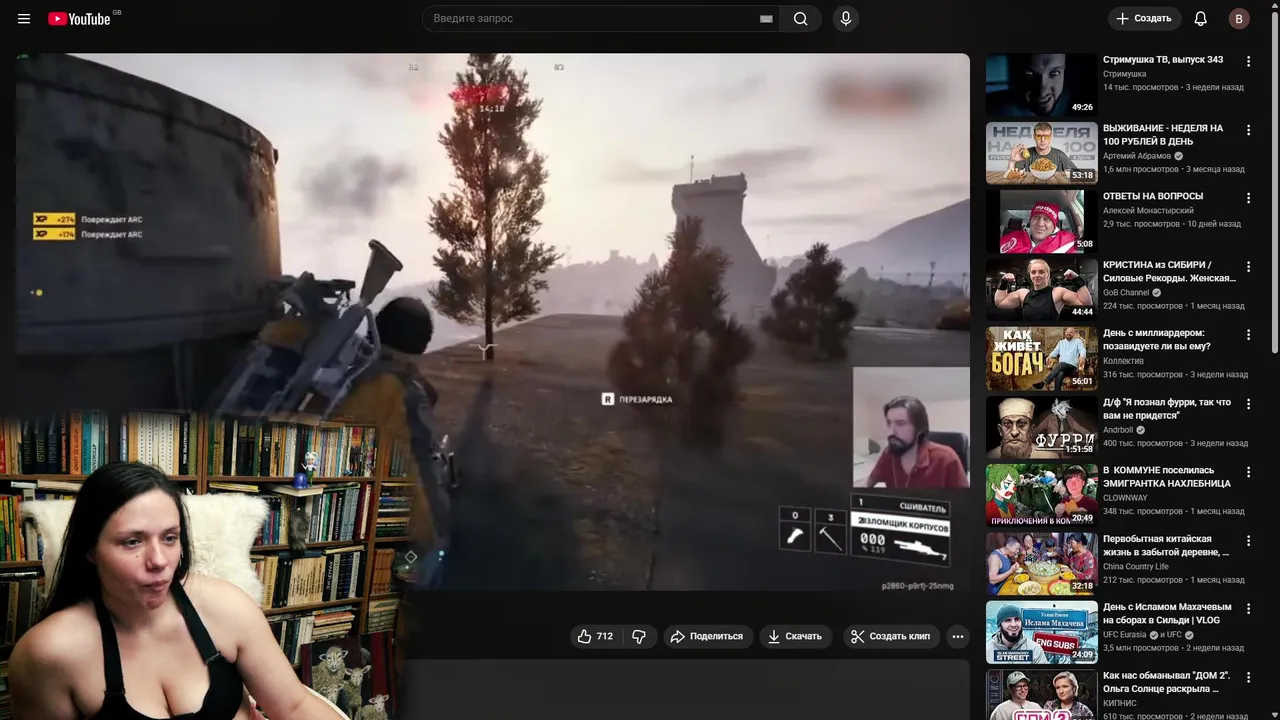This screenshot has width=1280, height=720.
Task: Open channel Androll
Action: click(1119, 430)
